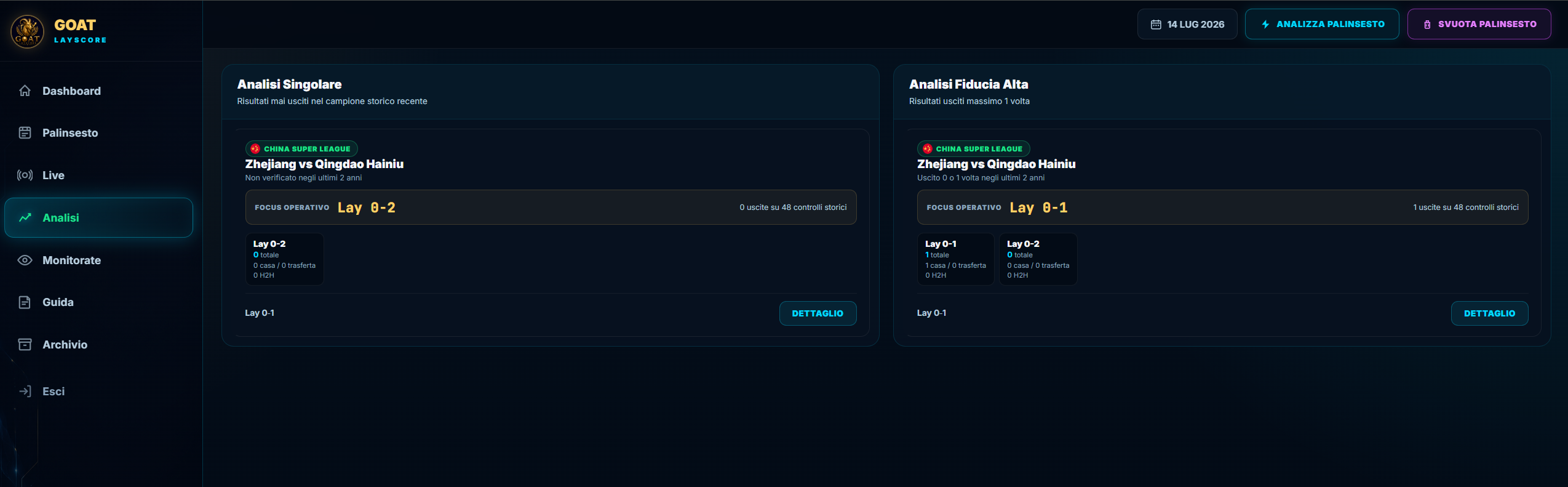Click Lay 0-1 stat tile in Fiducia Alta
The image size is (1568, 487).
pyautogui.click(x=955, y=259)
